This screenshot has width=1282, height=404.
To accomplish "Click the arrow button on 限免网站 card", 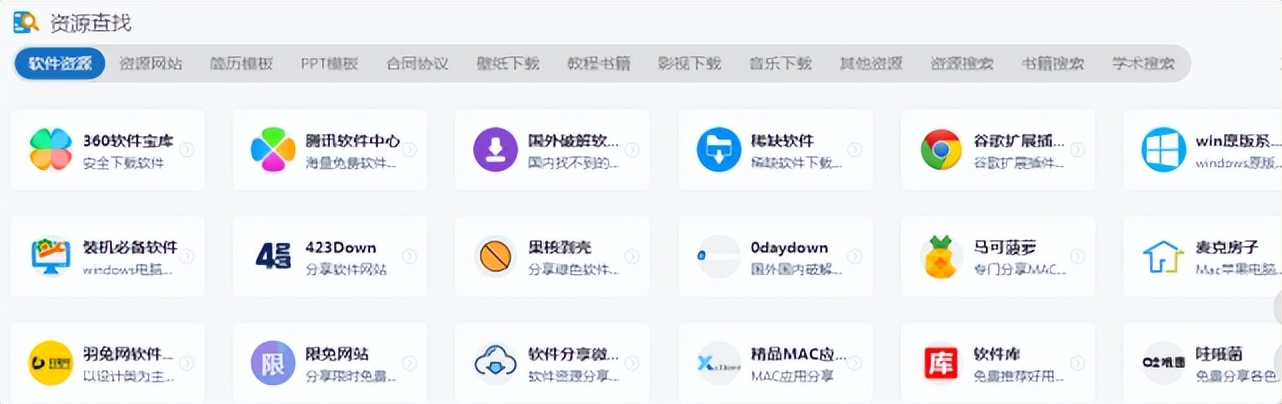I will coord(408,363).
